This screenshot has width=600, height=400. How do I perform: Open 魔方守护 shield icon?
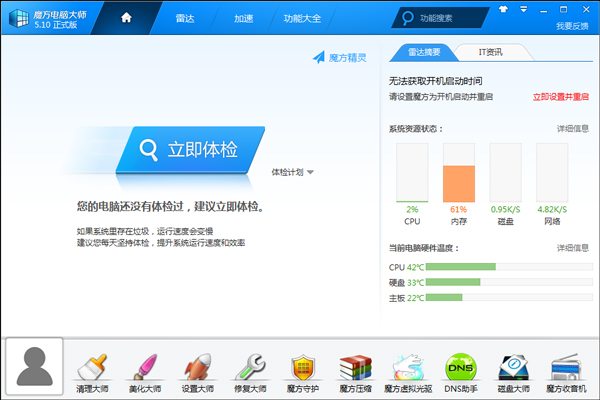click(303, 368)
